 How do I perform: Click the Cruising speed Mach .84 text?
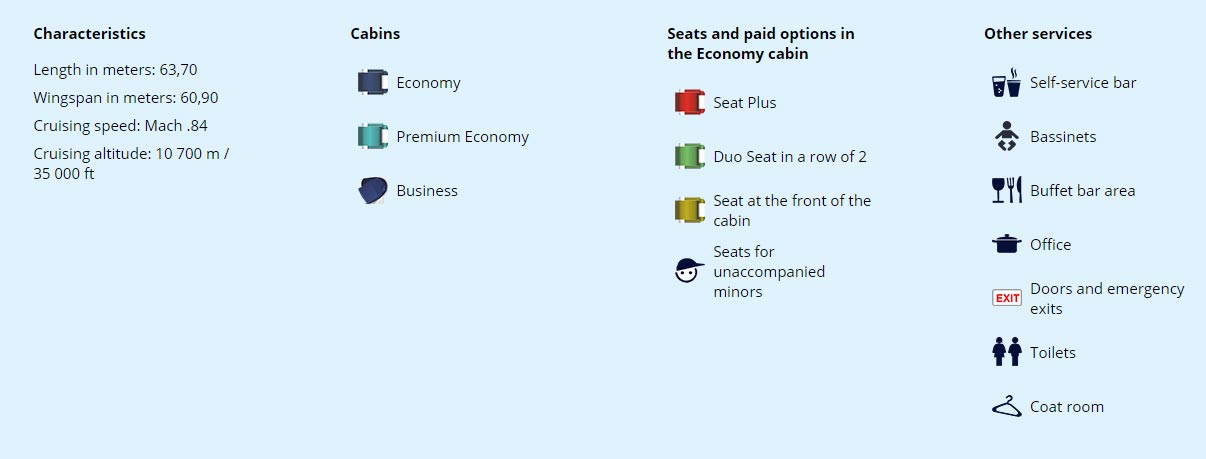coord(121,126)
